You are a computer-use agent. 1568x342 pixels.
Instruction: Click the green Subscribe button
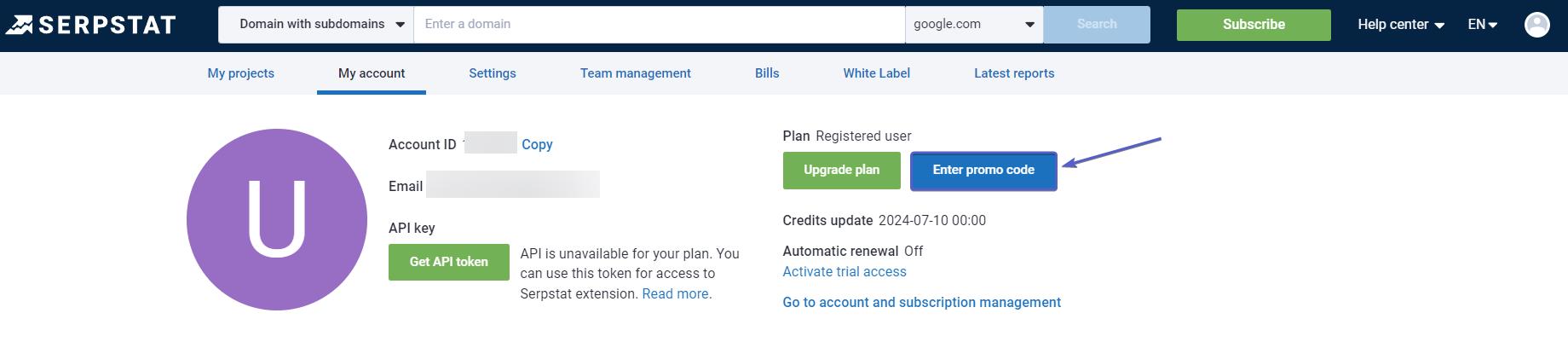coord(1253,25)
